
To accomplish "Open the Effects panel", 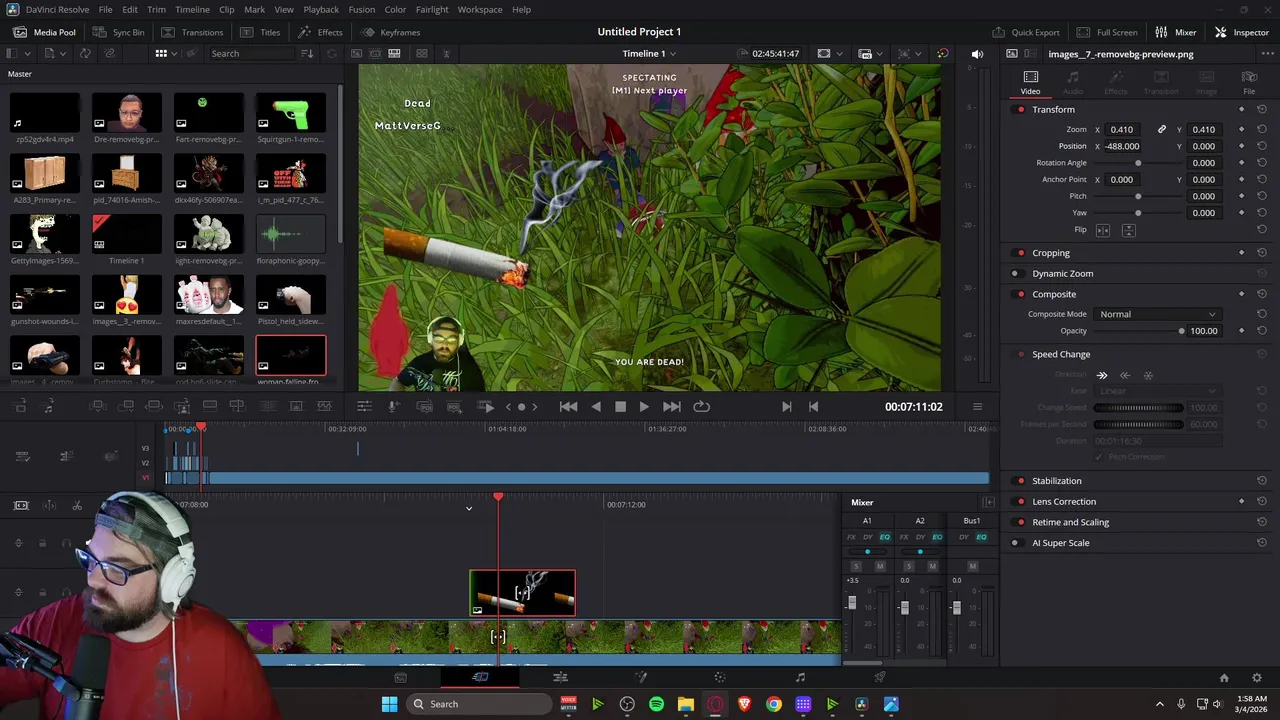I will 320,32.
